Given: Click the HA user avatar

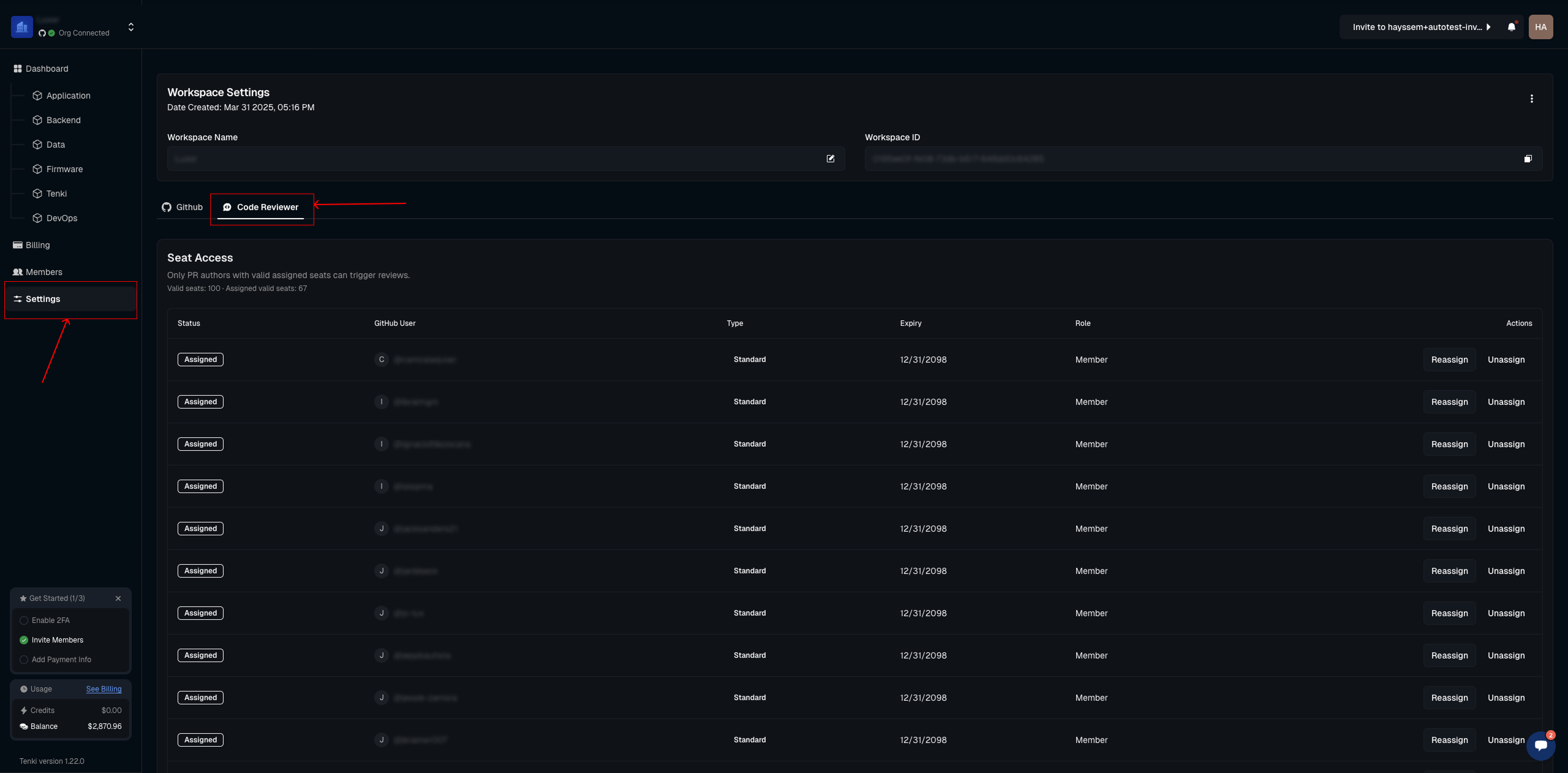Looking at the screenshot, I should pyautogui.click(x=1540, y=27).
